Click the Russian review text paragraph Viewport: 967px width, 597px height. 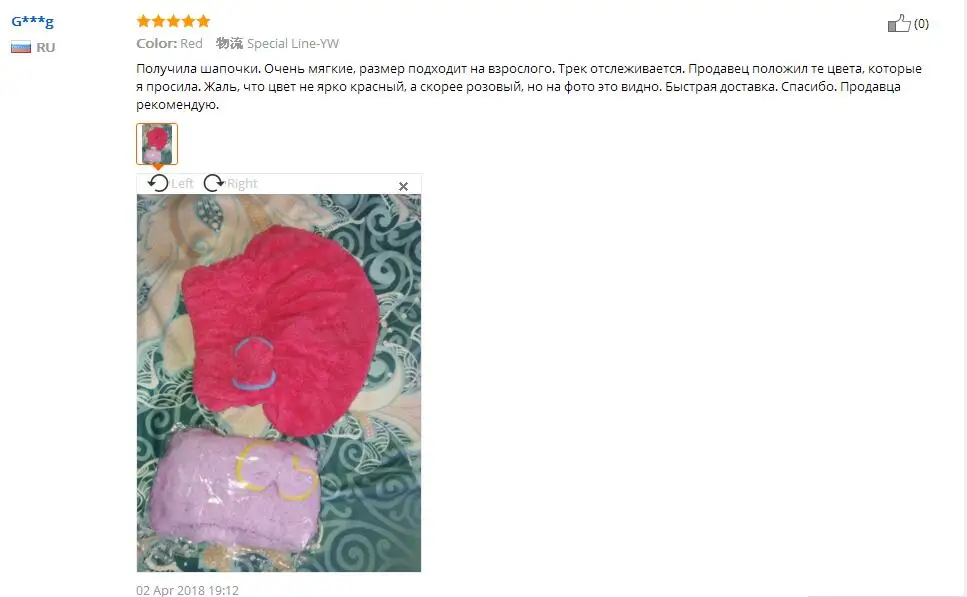529,86
